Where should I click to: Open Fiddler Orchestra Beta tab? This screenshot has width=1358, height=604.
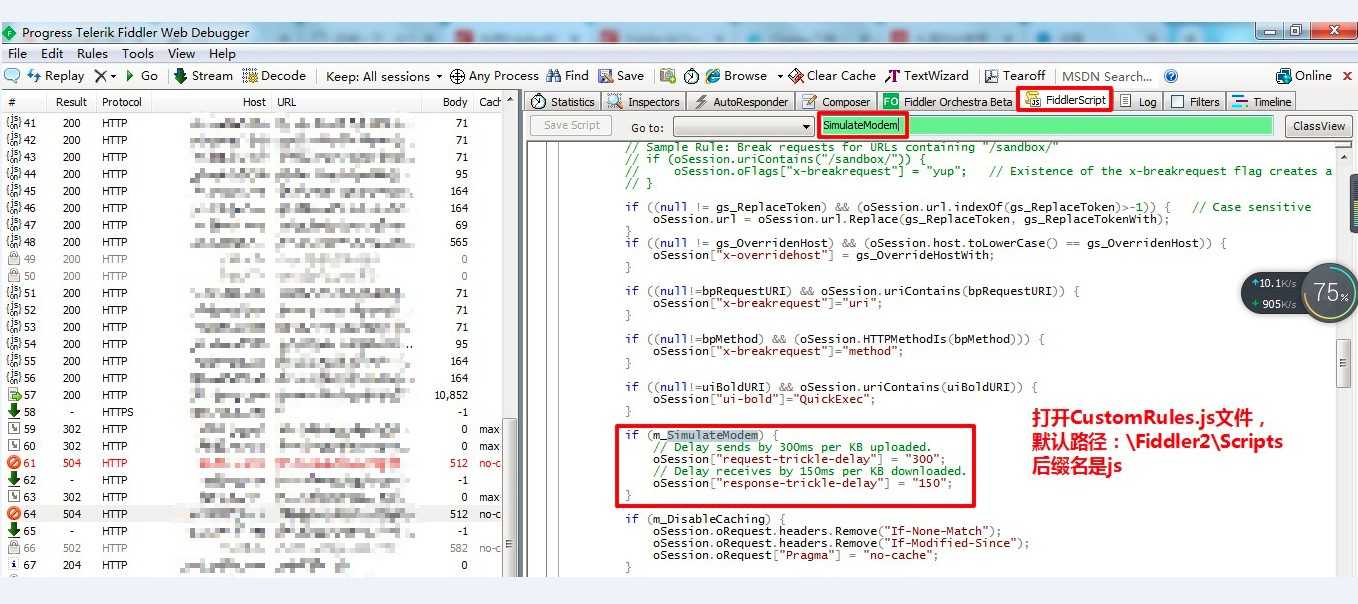tap(948, 101)
